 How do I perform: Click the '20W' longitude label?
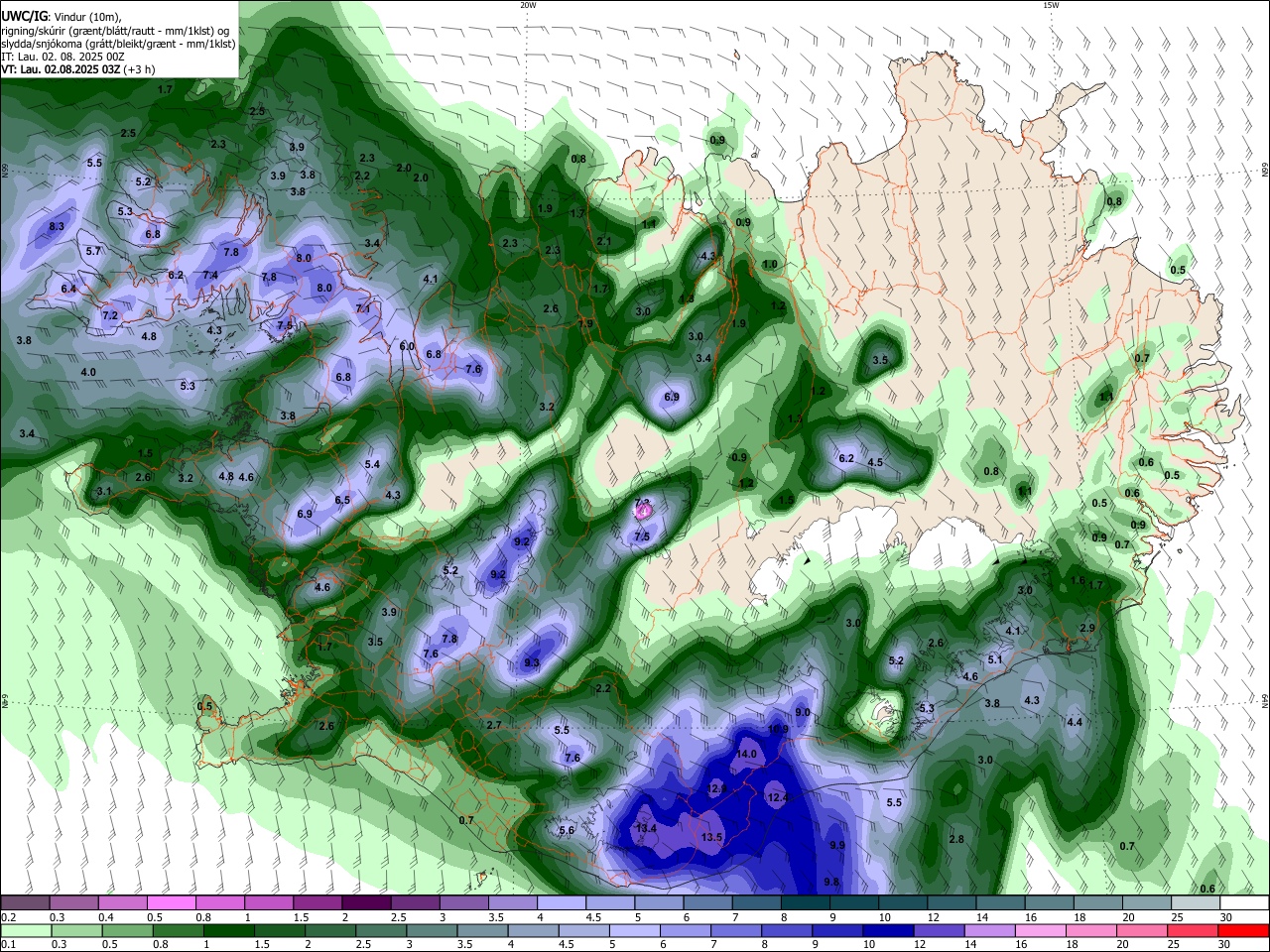click(528, 5)
